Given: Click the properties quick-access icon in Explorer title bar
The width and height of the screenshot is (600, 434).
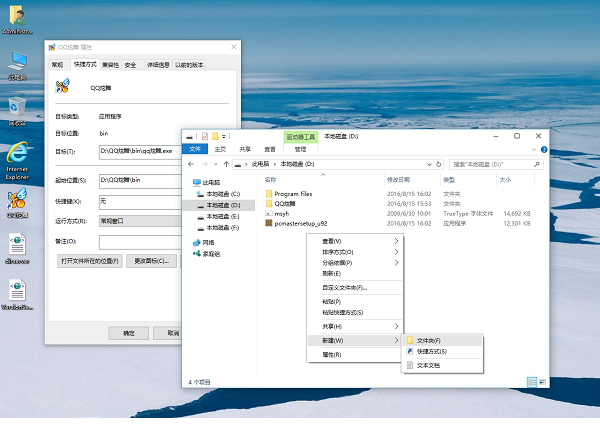Looking at the screenshot, I should point(205,136).
